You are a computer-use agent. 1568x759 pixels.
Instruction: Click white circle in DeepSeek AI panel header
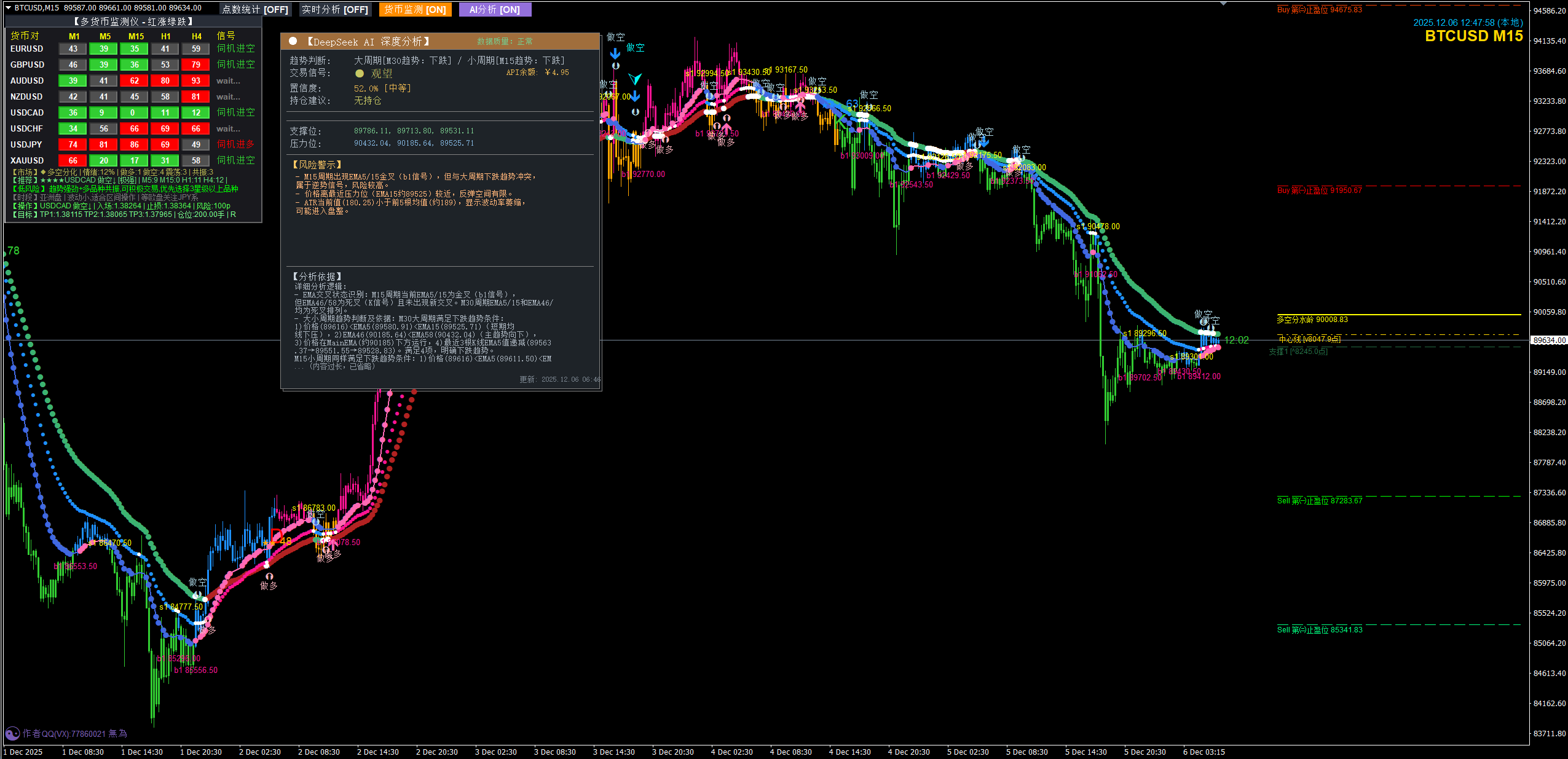(293, 41)
